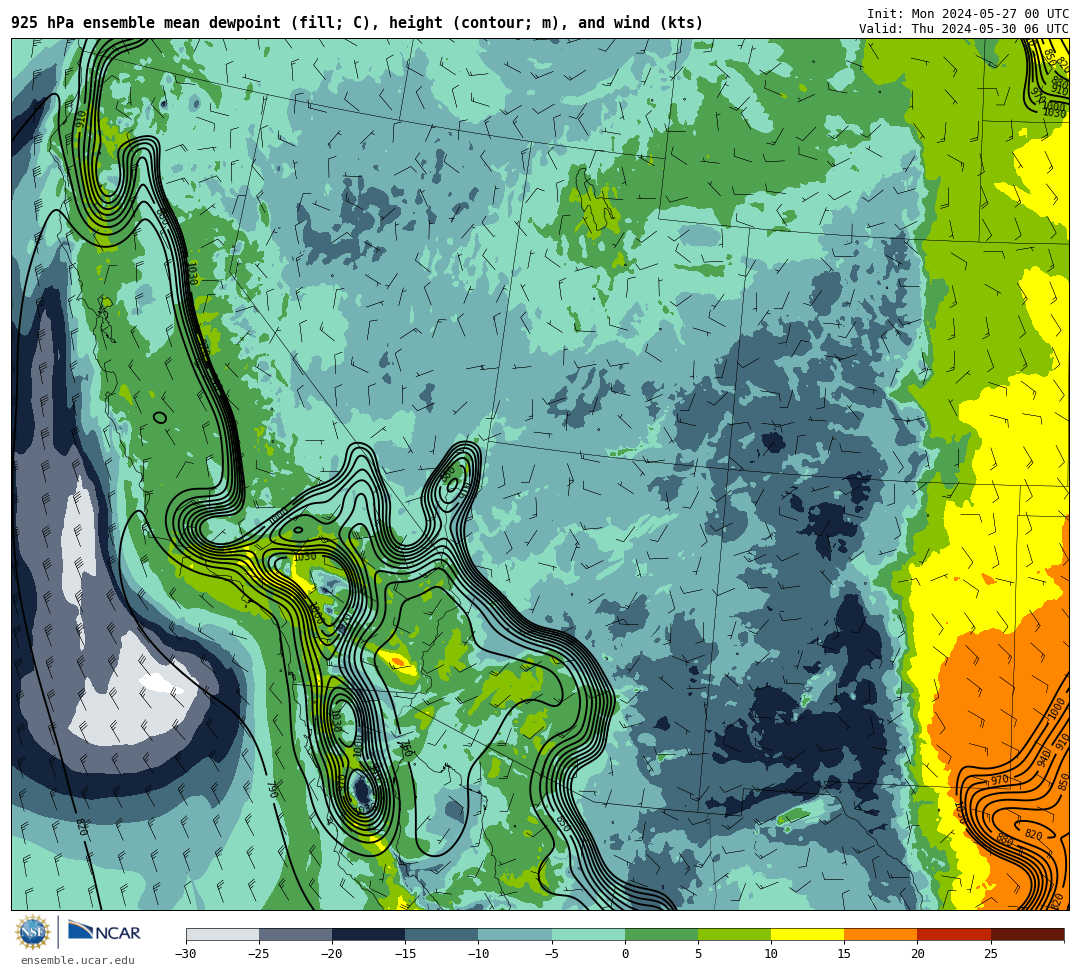Select the steel blue swatch at -15 to -10
The image size is (1080, 973).
click(x=442, y=934)
